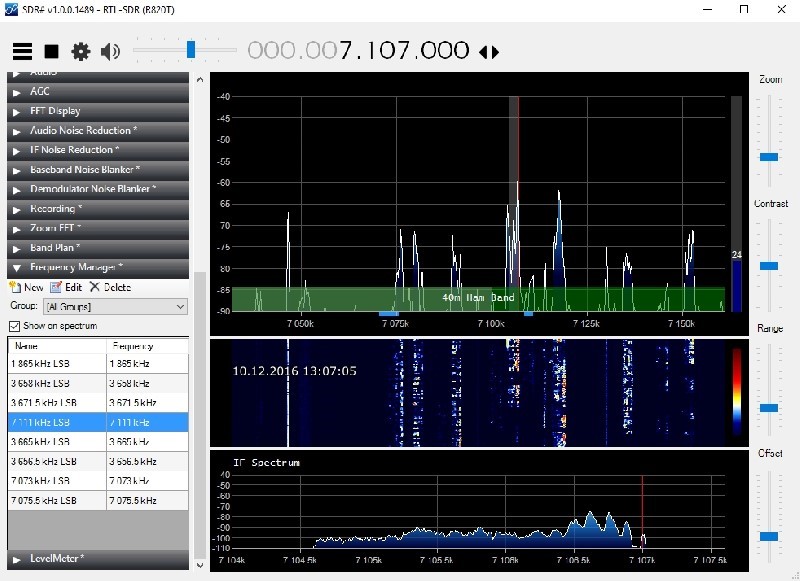The width and height of the screenshot is (800, 581).
Task: Click the 7.107.000 frequency display
Action: pyautogui.click(x=358, y=50)
